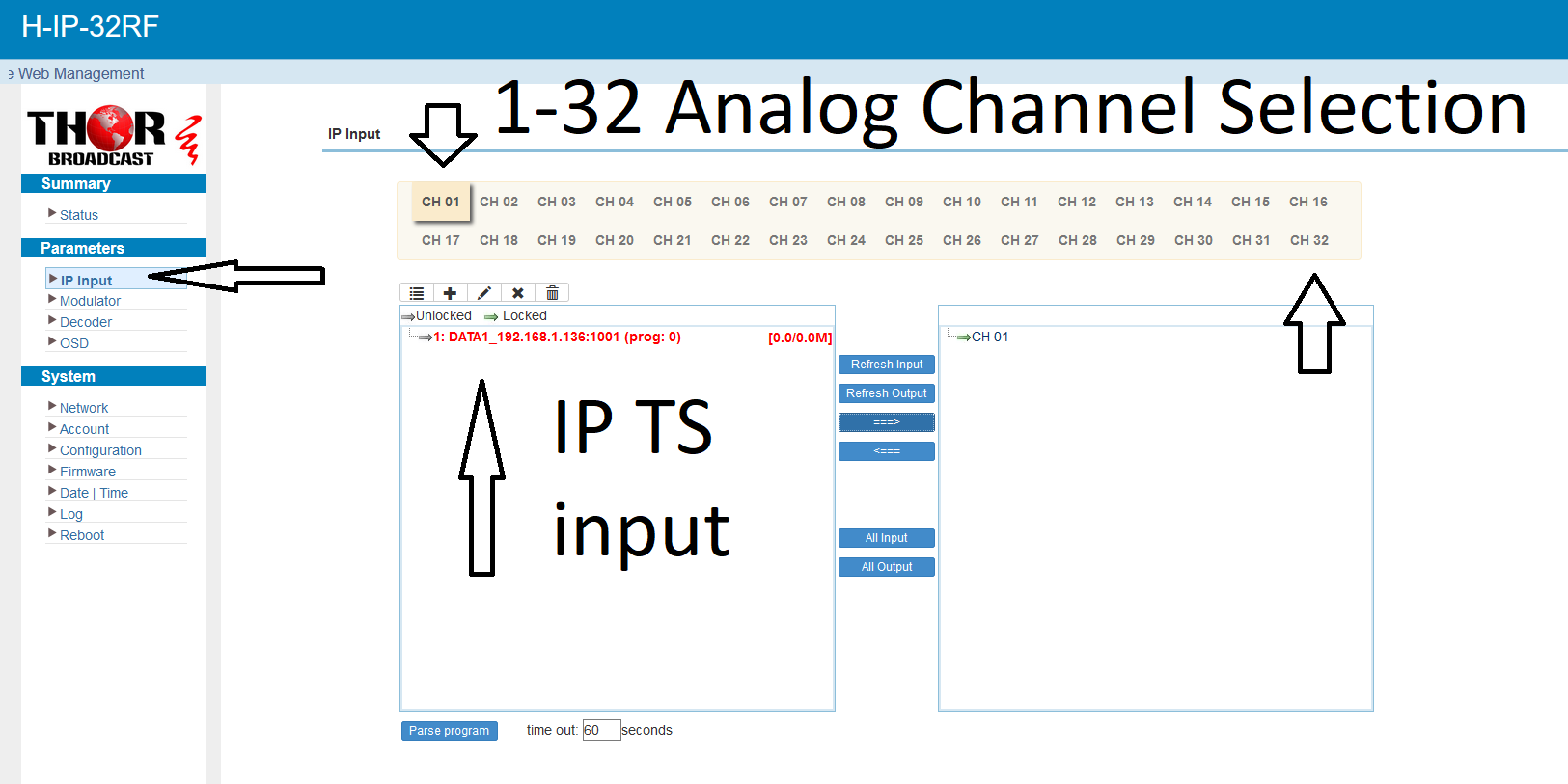Expand the DATA1 192.168.1.136 input entry
This screenshot has height=784, width=1568.
(556, 338)
